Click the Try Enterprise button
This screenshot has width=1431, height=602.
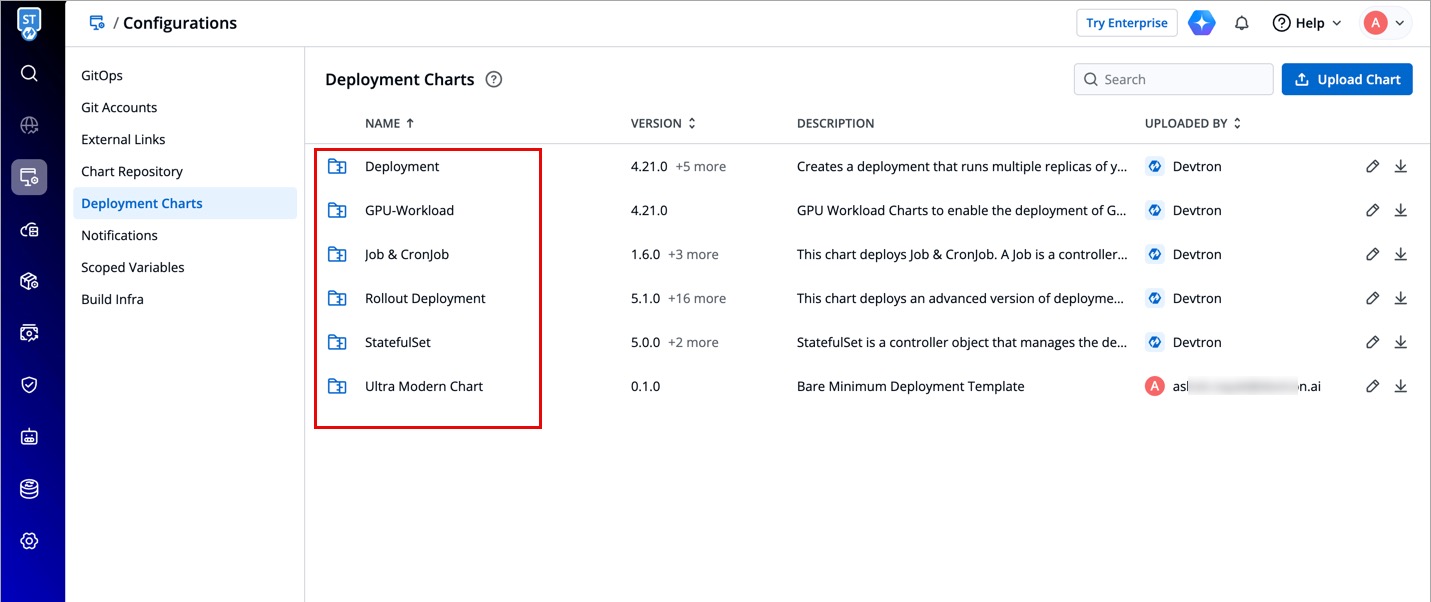click(x=1126, y=23)
